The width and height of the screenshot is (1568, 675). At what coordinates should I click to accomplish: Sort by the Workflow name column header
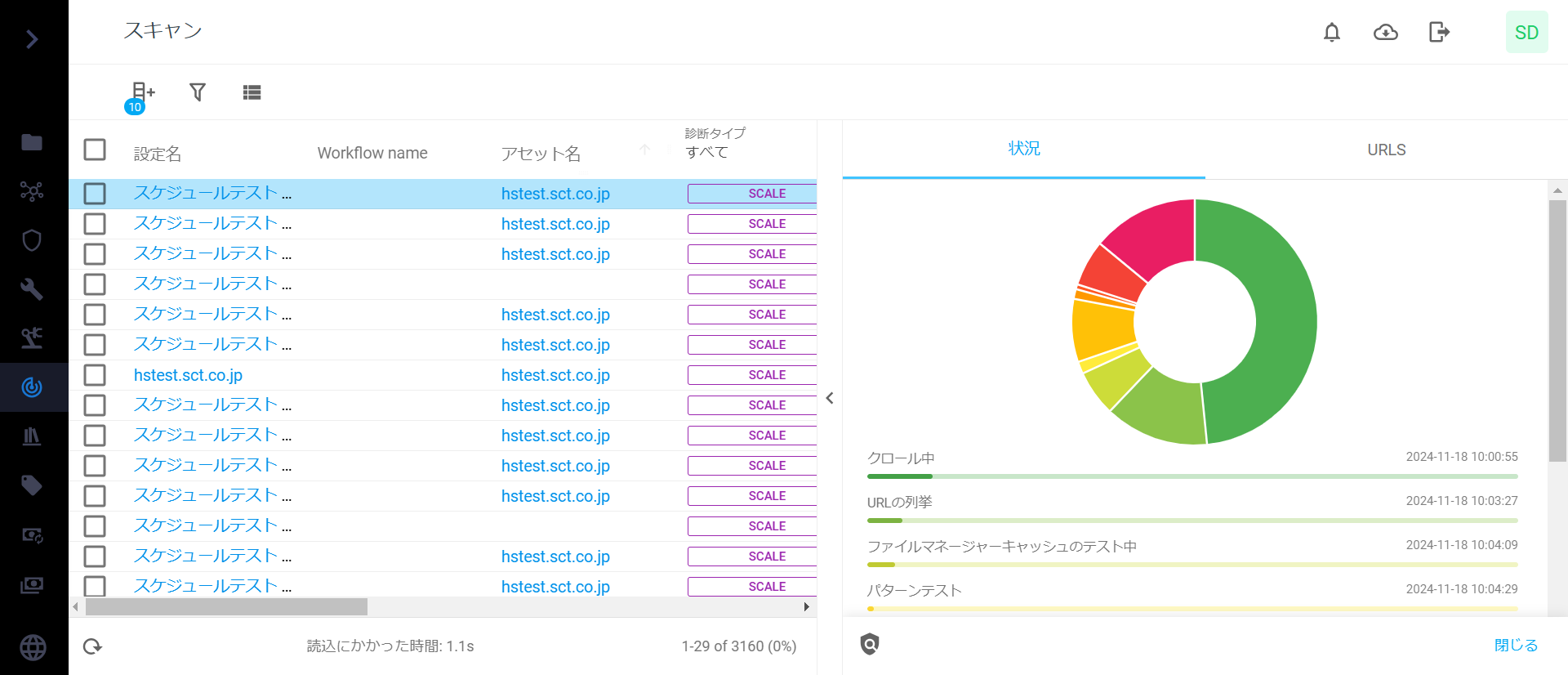[372, 153]
